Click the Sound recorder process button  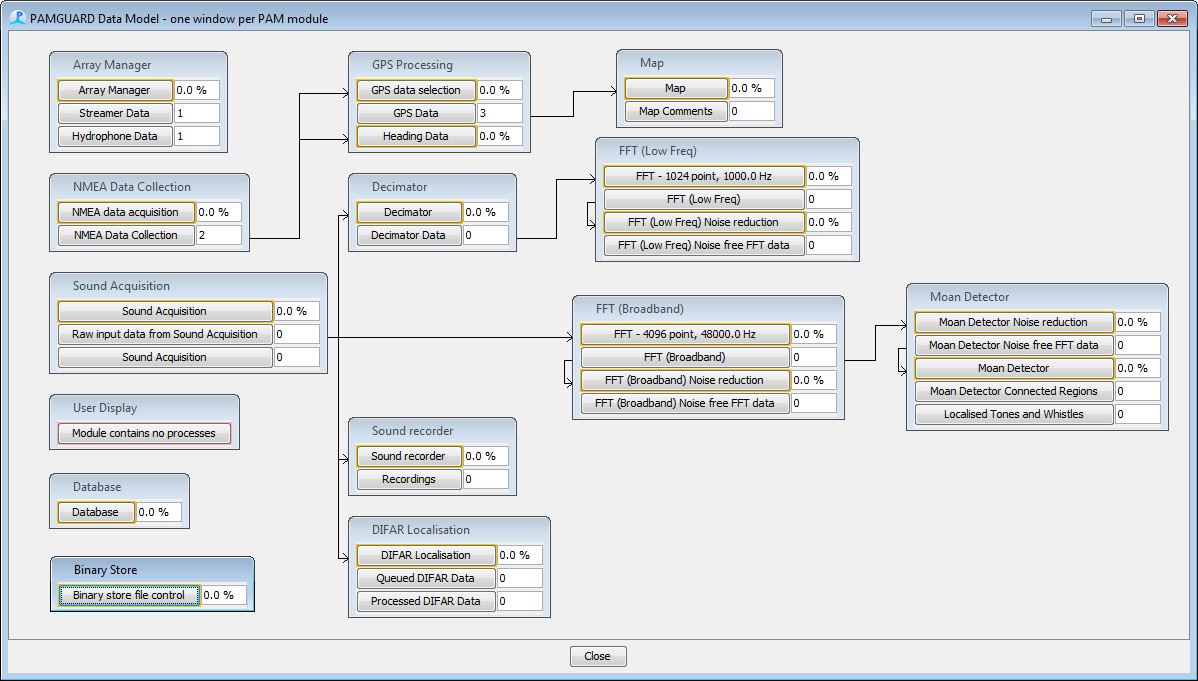pyautogui.click(x=409, y=456)
